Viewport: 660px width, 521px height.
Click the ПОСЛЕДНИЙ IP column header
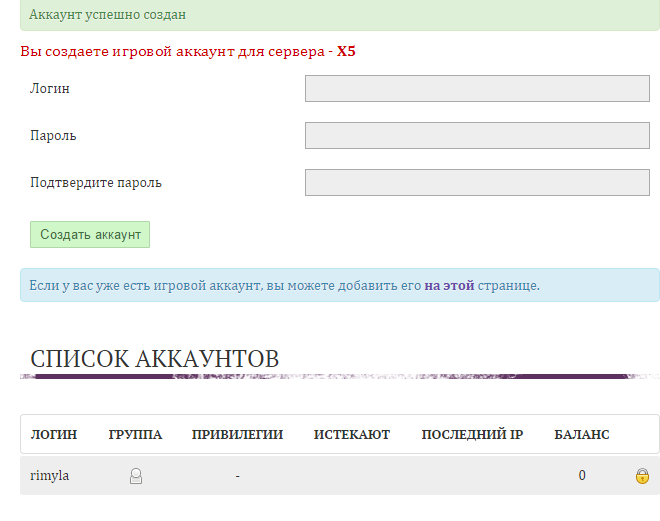[472, 434]
